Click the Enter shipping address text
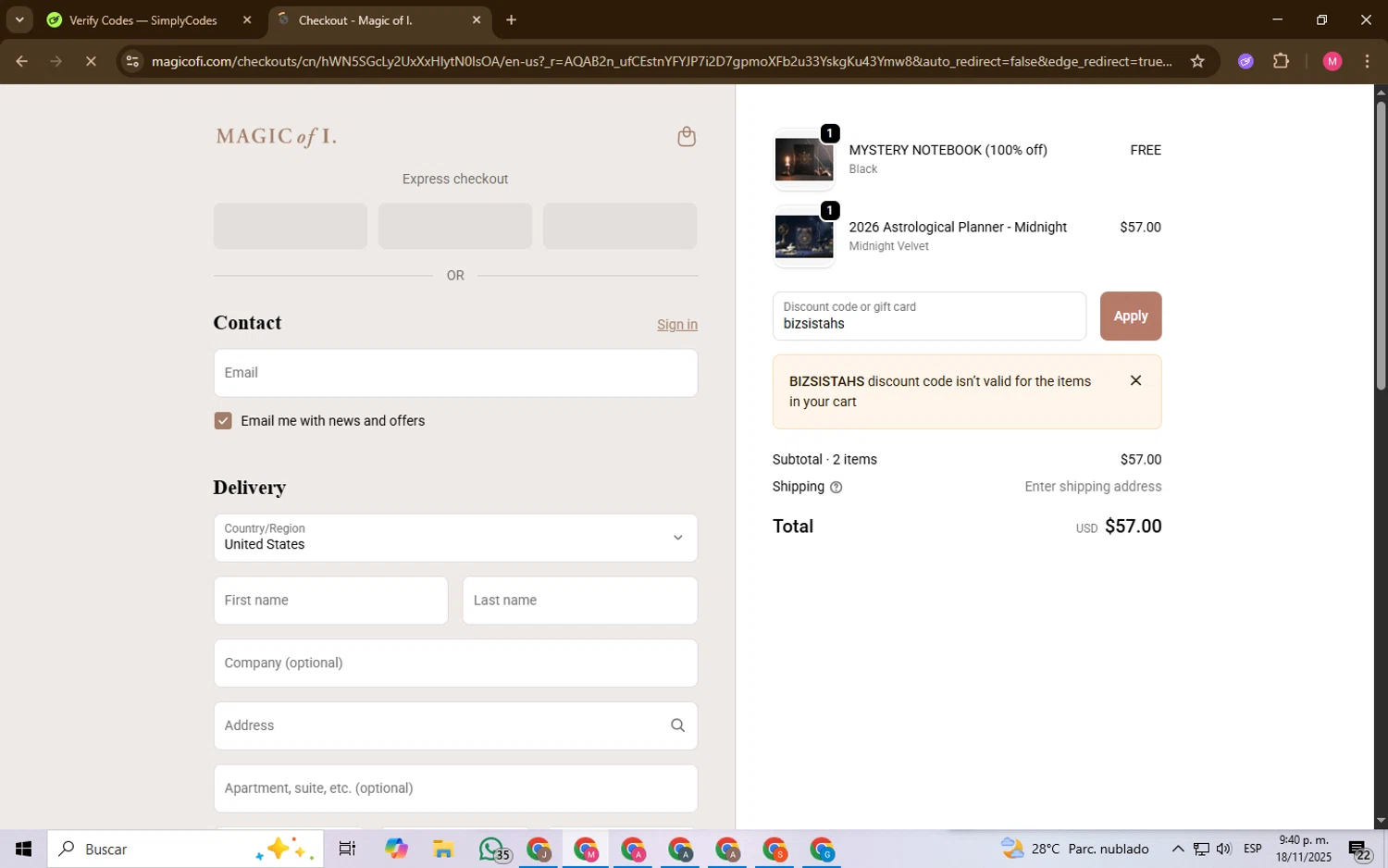This screenshot has height=868, width=1388. pyautogui.click(x=1093, y=487)
